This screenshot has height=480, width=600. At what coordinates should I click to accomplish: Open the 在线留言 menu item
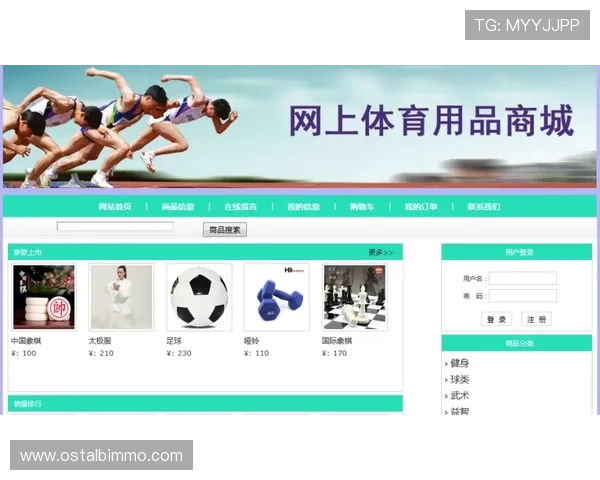[240, 207]
